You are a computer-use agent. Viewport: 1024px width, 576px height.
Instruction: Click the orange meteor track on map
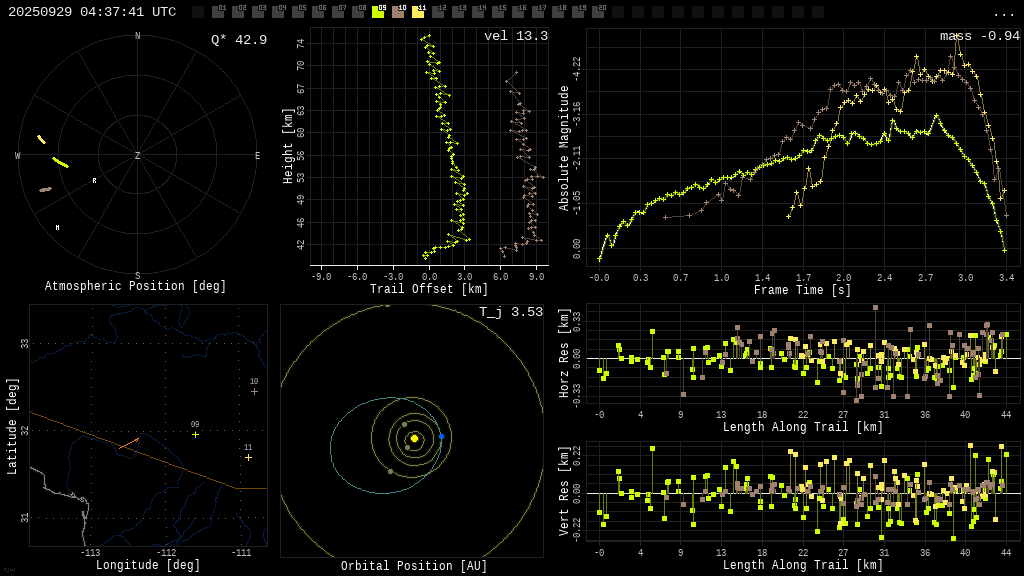click(128, 442)
